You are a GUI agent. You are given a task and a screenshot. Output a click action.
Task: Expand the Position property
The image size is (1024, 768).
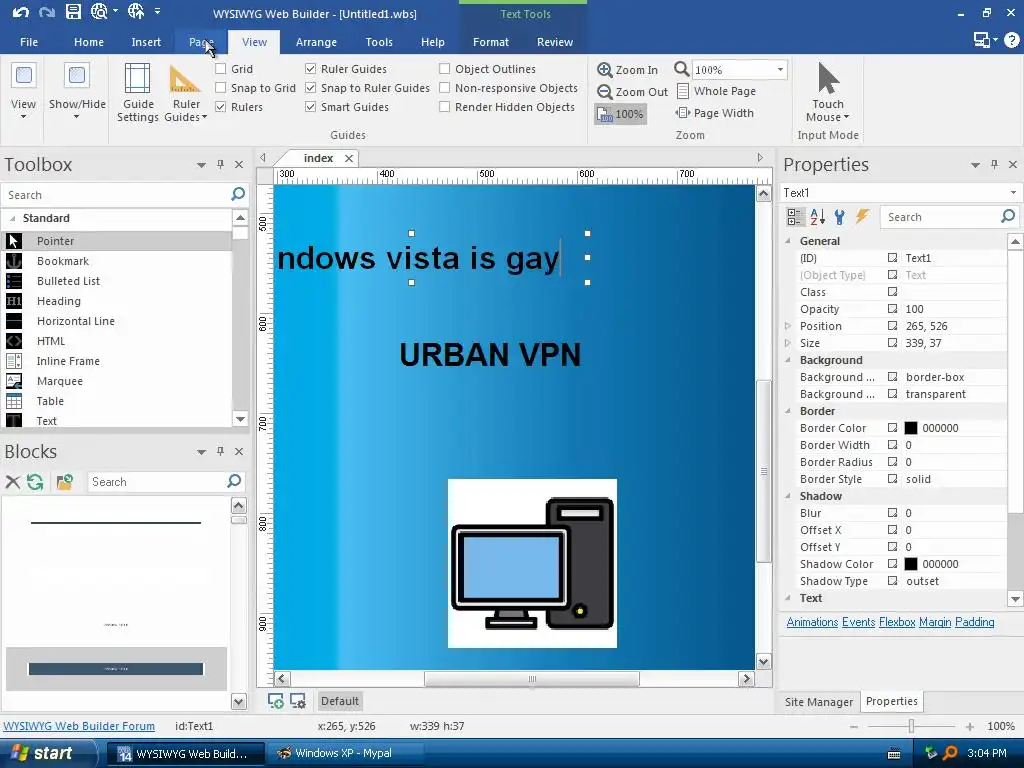click(788, 326)
